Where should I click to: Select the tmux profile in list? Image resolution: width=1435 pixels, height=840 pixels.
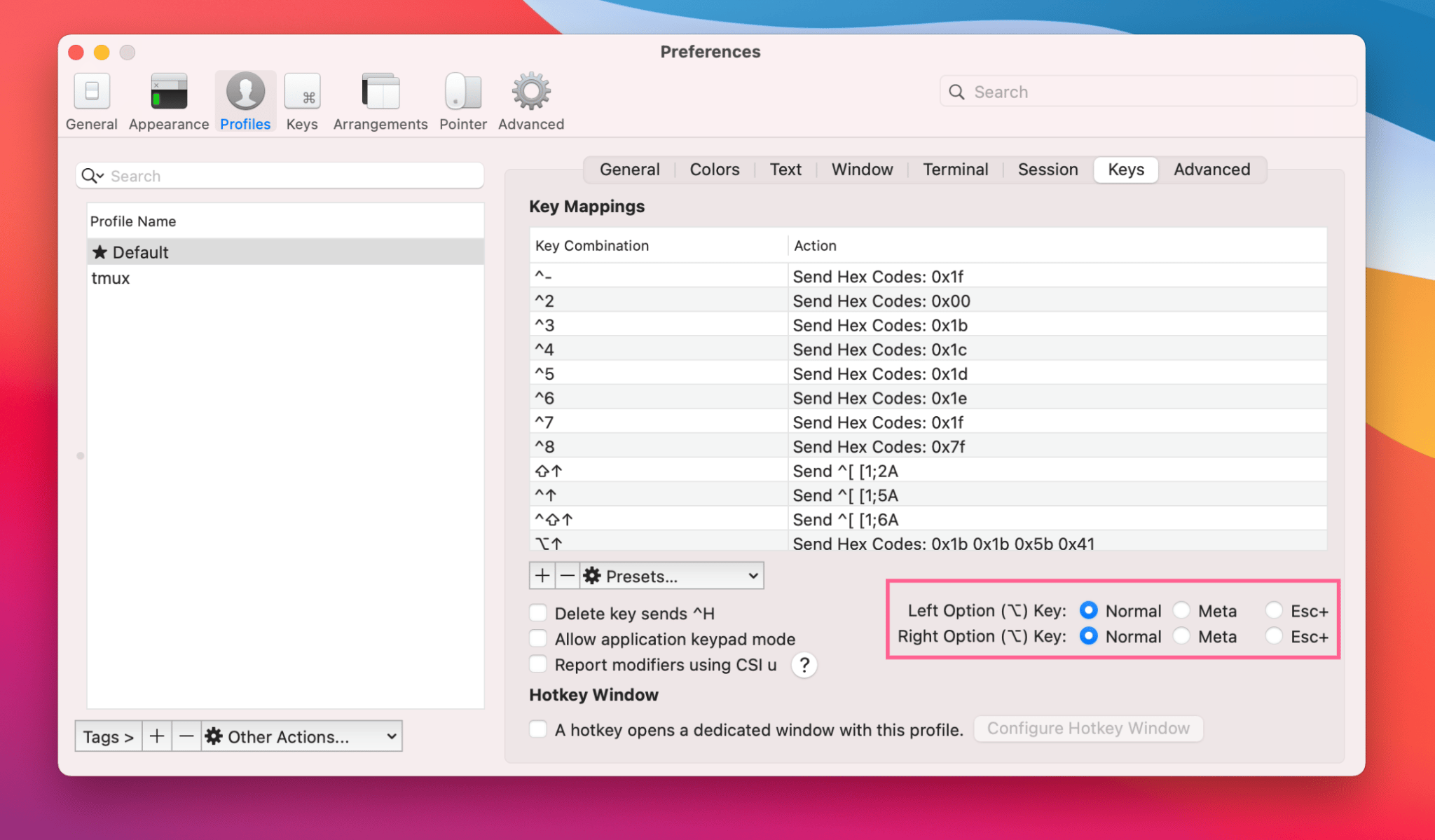click(111, 278)
